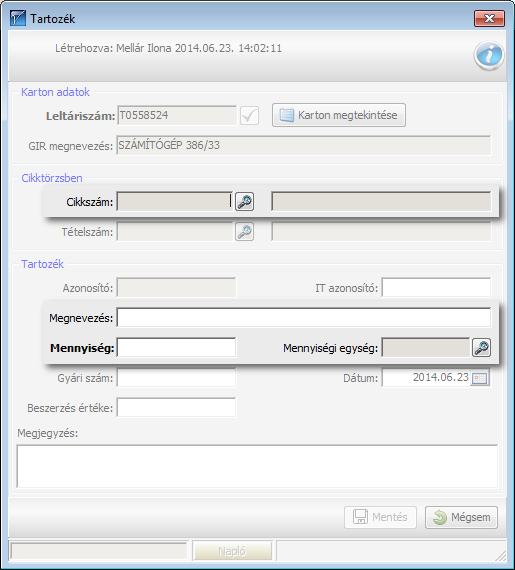Click into the Megnevezés text field
515x570 pixels.
point(304,318)
